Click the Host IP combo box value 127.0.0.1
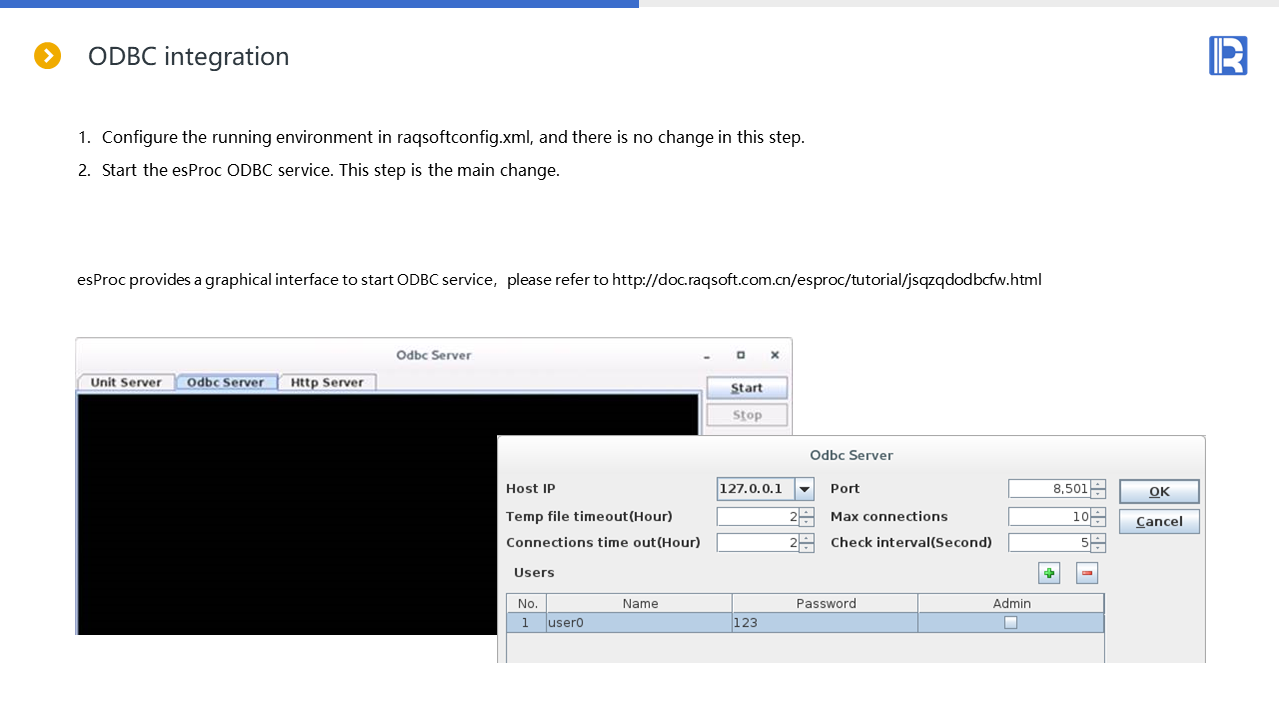Screen dimensions: 1279x720 pos(756,489)
